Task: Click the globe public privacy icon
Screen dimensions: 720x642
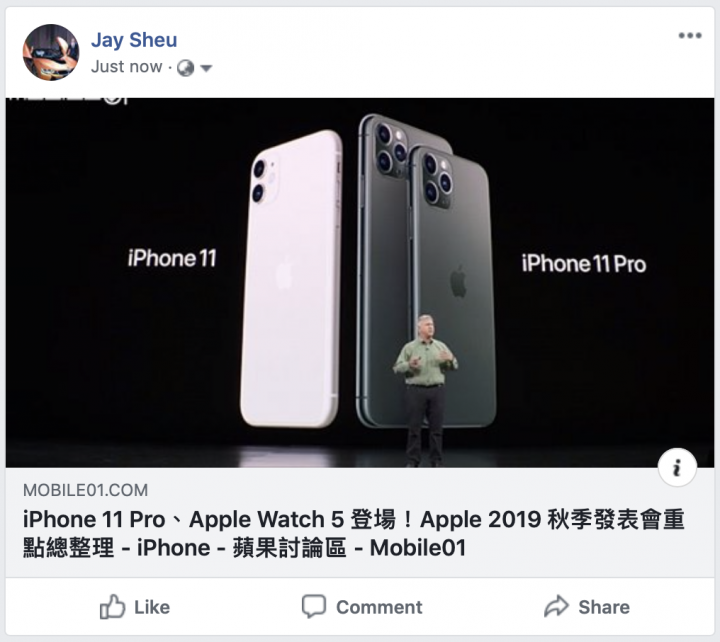Action: 186,68
